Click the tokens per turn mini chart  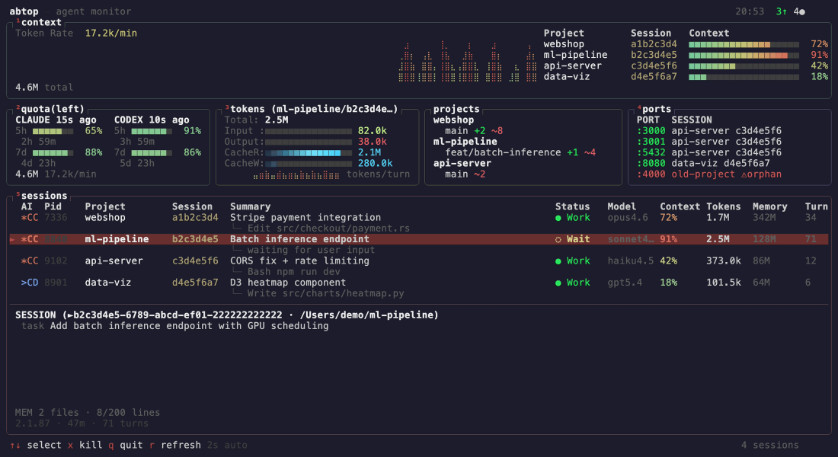(x=297, y=174)
